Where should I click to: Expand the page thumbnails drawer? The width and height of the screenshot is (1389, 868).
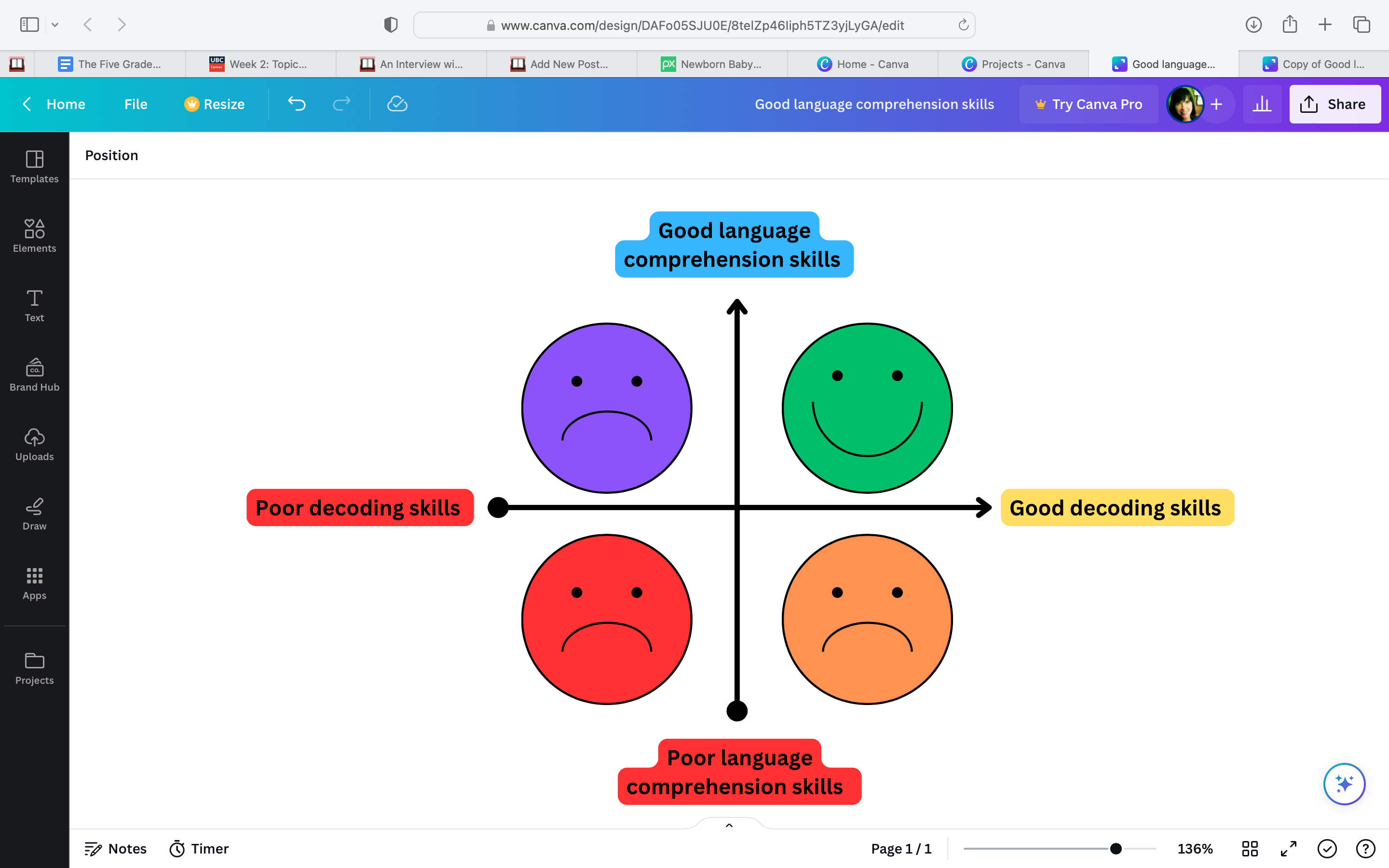pos(729,825)
